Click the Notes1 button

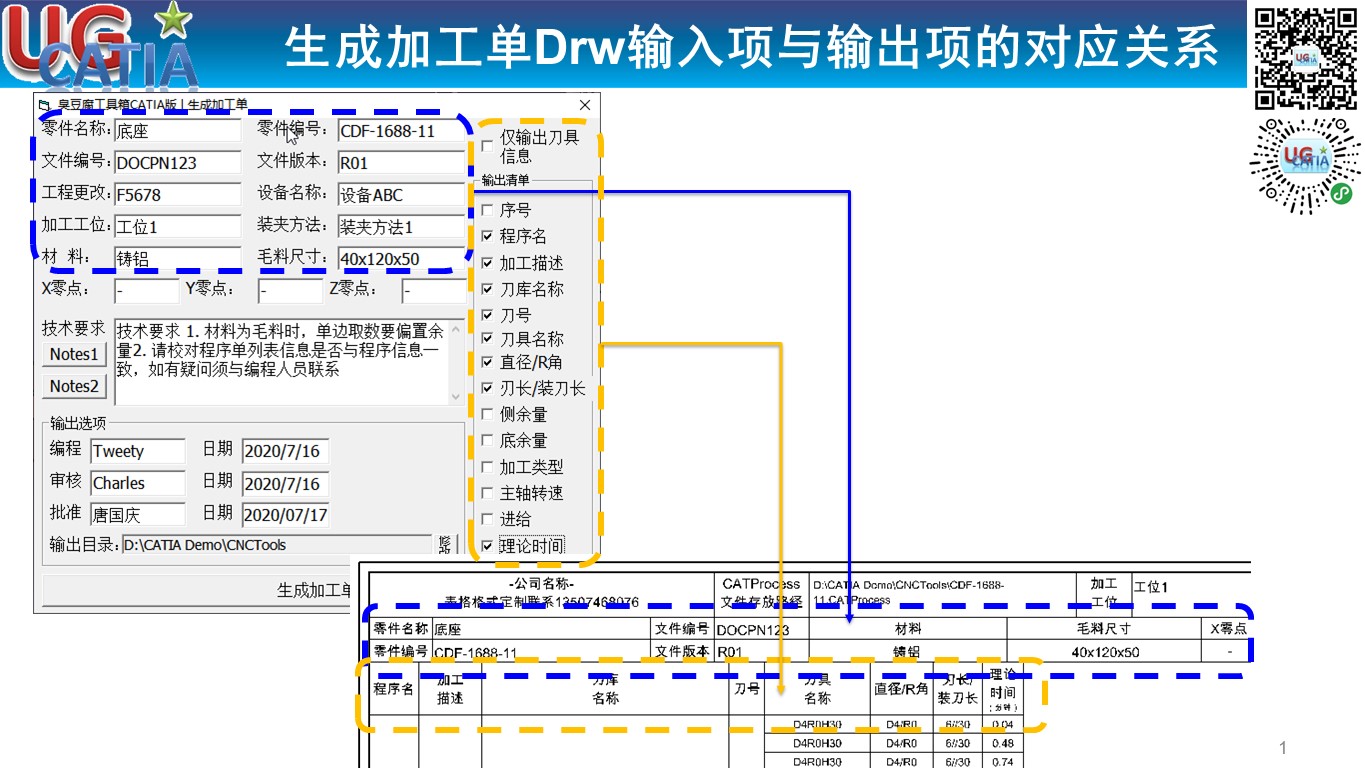pyautogui.click(x=75, y=354)
